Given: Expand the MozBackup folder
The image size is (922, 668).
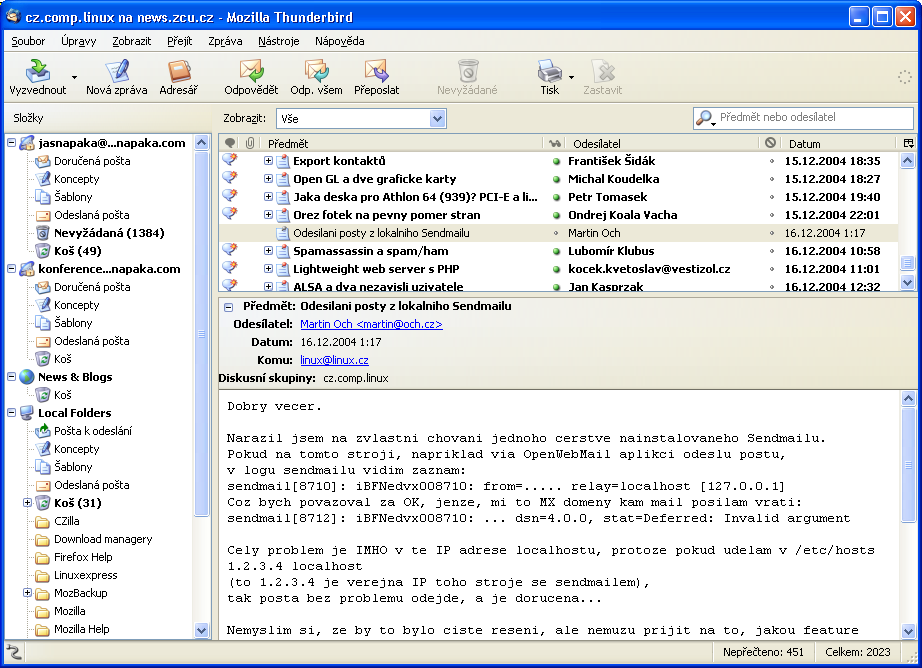Looking at the screenshot, I should click(28, 593).
